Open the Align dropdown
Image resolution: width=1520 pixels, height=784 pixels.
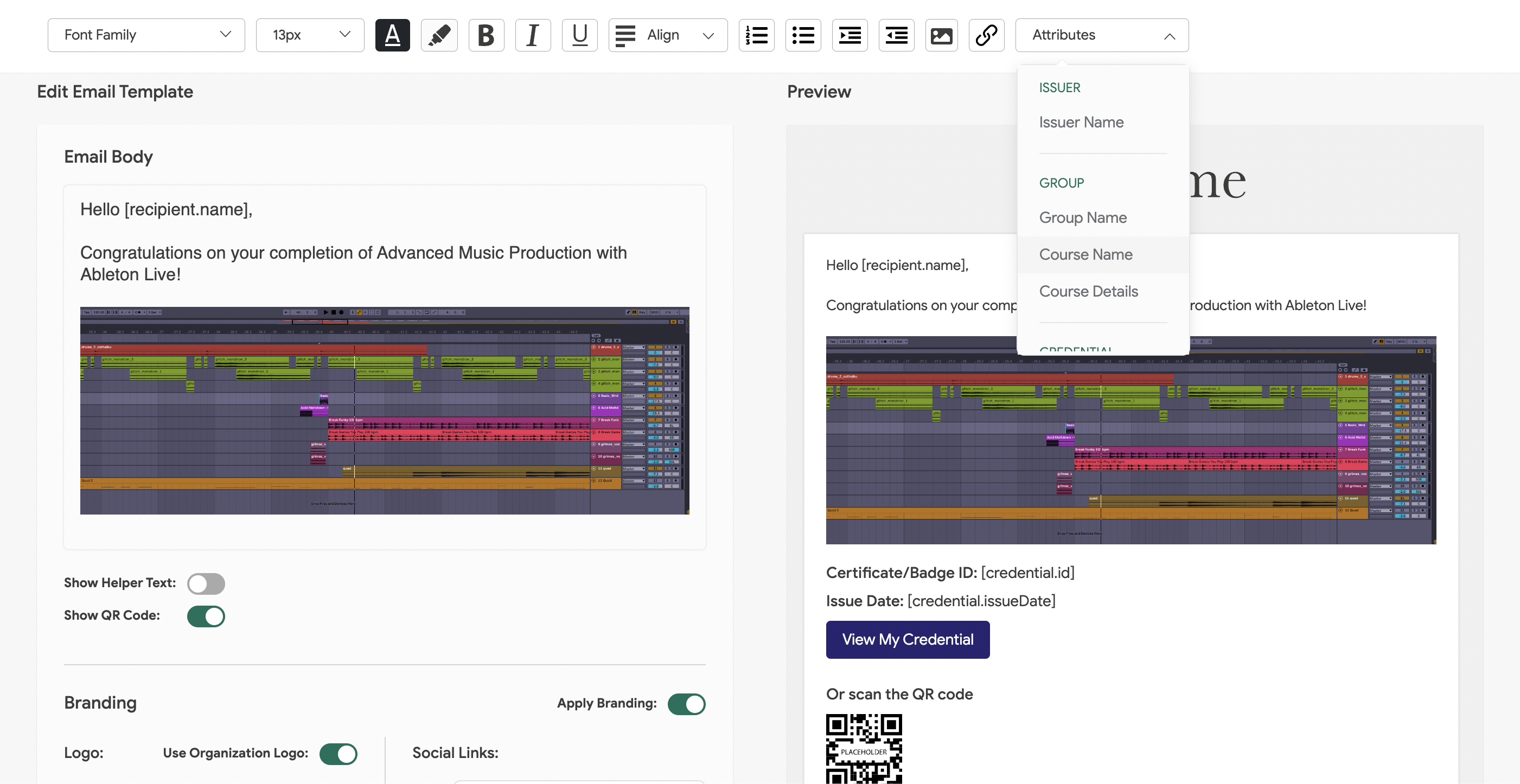pyautogui.click(x=668, y=35)
